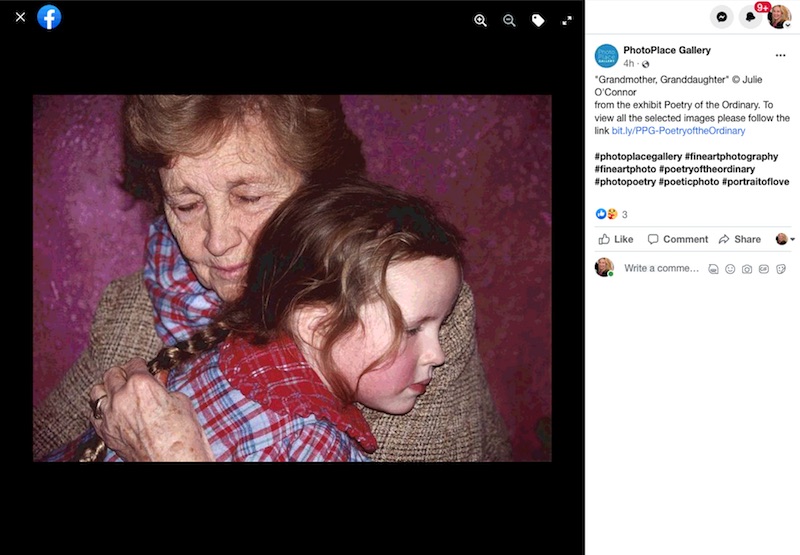Zoom out of the photo

(509, 20)
